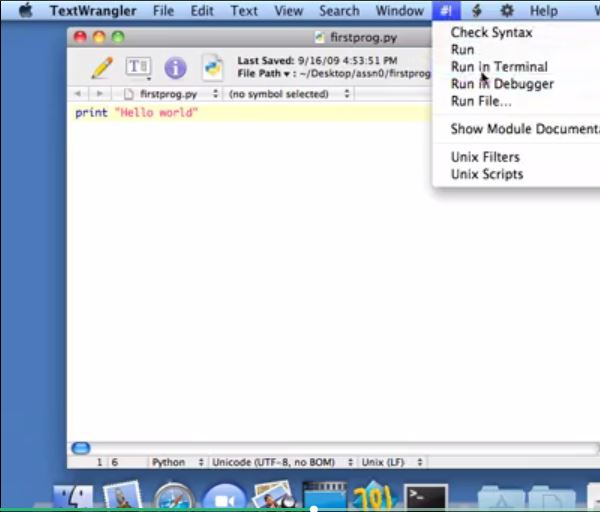Open the Apple menu
Viewport: 600px width, 512px height.
(x=25, y=10)
